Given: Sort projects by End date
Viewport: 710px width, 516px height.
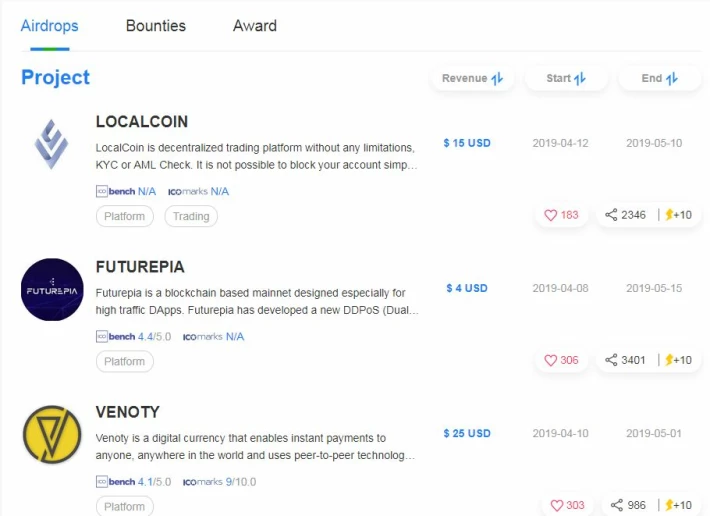Looking at the screenshot, I should [x=660, y=78].
